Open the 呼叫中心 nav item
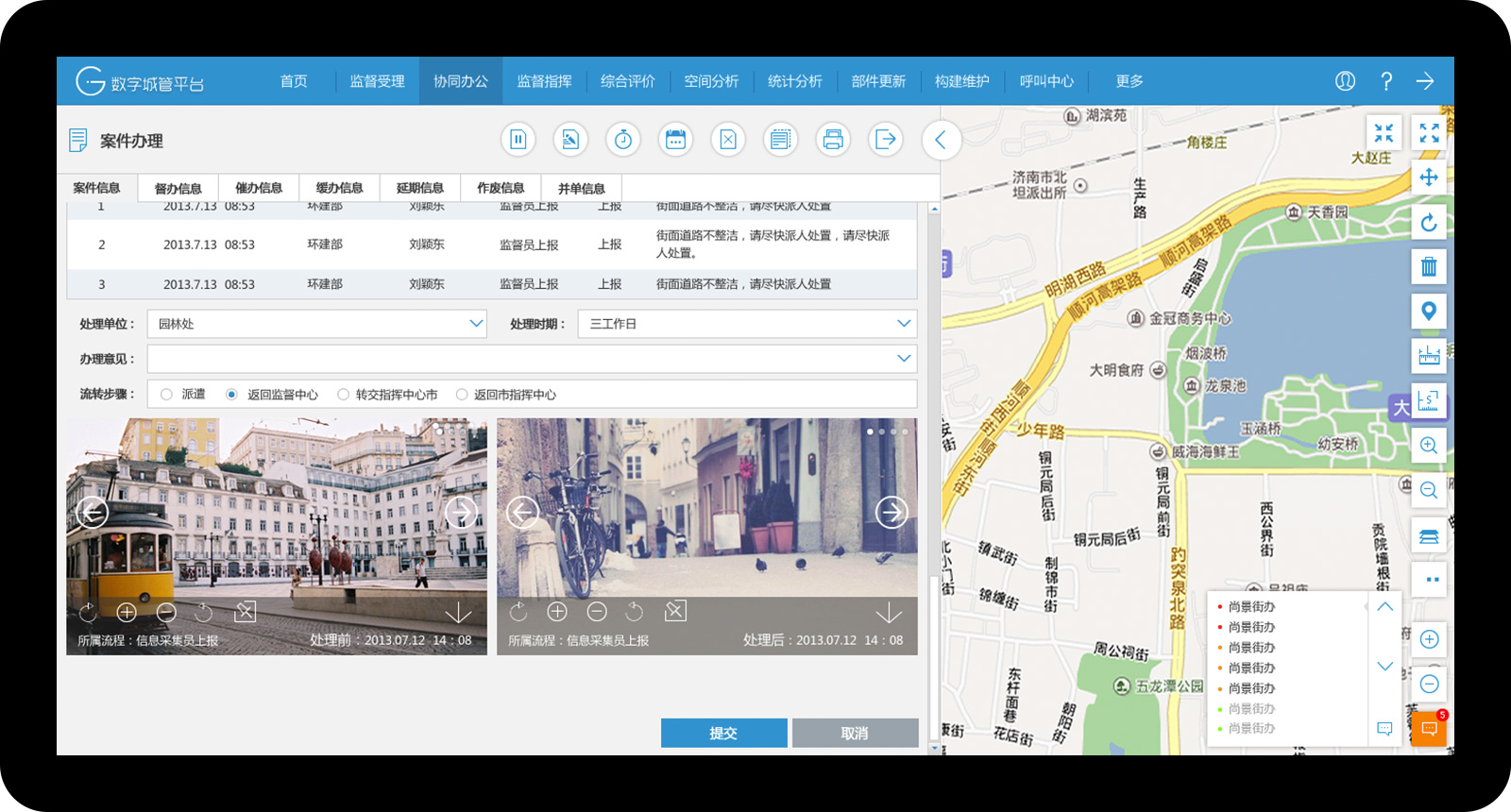Viewport: 1511px width, 812px height. (x=1046, y=81)
